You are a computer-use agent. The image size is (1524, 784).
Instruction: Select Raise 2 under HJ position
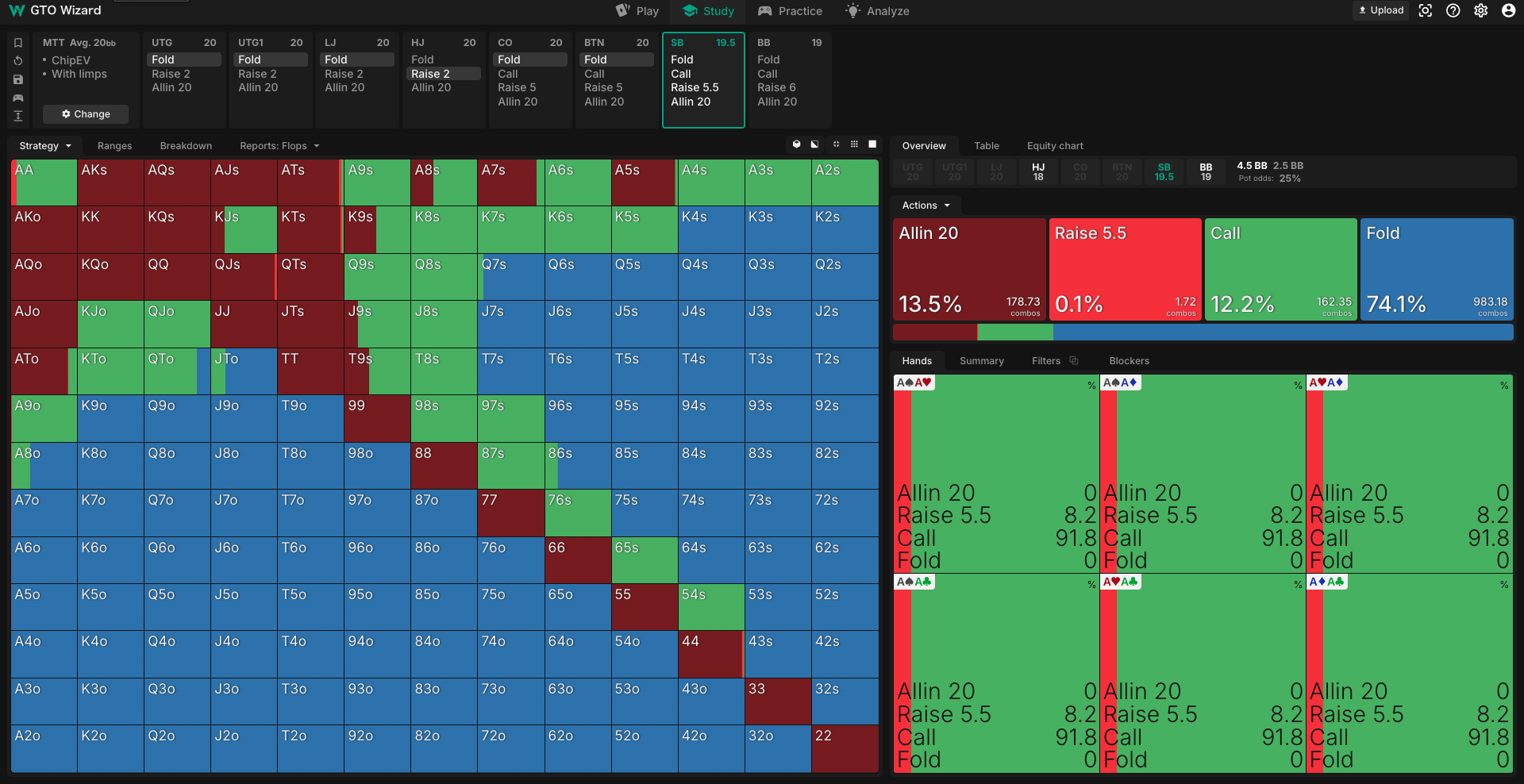[x=444, y=74]
